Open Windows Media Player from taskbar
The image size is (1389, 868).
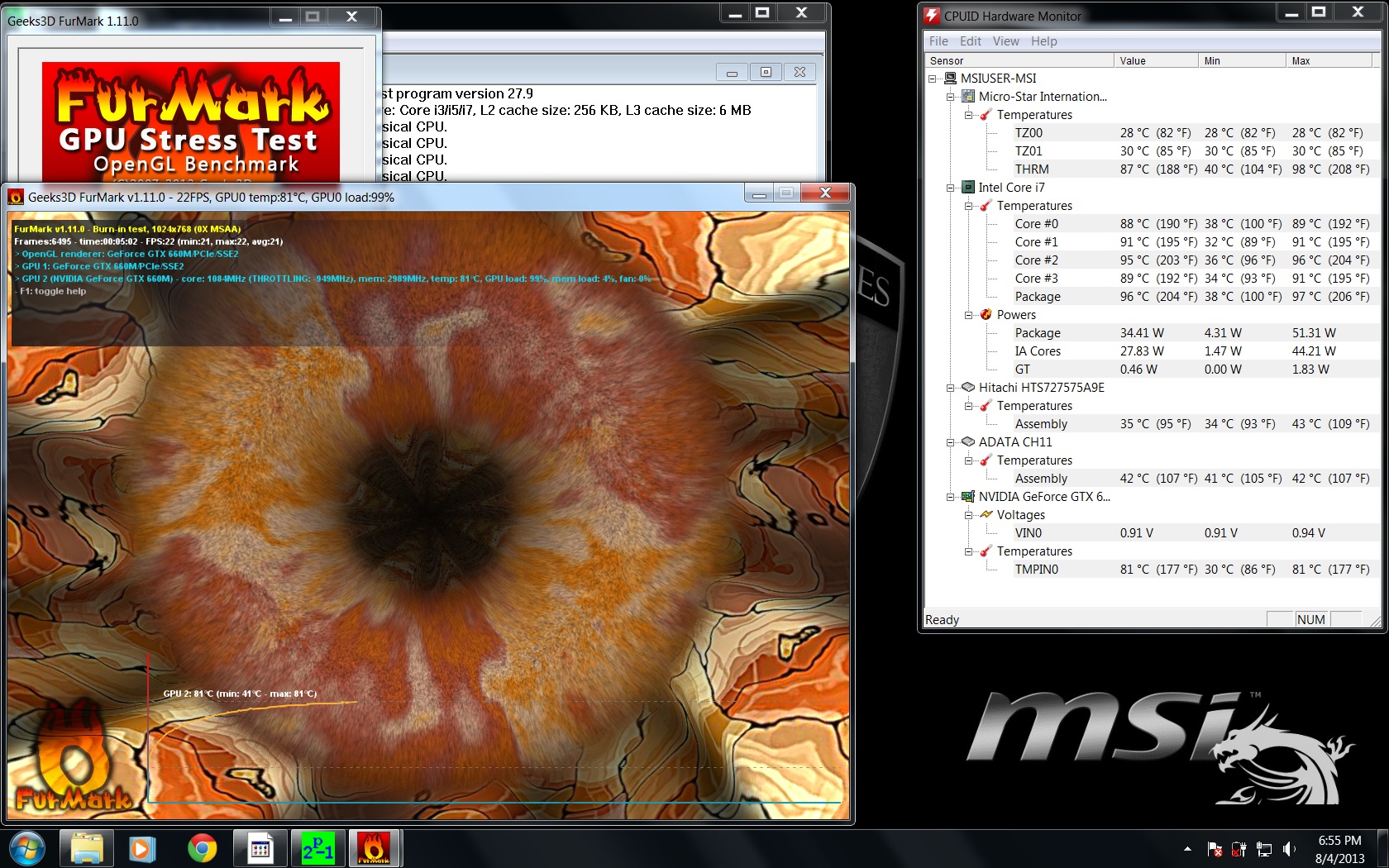pos(142,849)
